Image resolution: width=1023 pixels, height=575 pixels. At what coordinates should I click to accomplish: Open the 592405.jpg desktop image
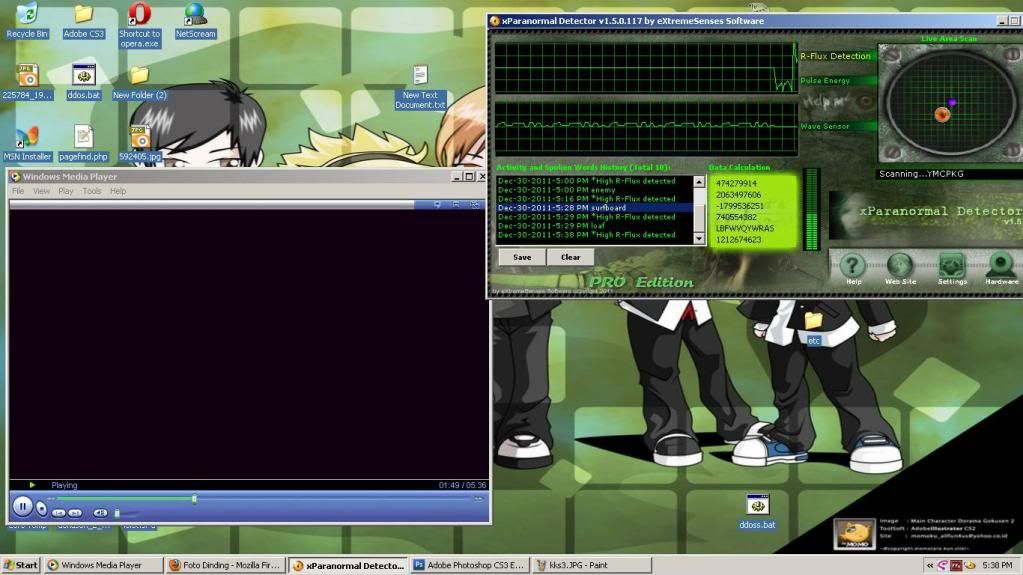(140, 144)
